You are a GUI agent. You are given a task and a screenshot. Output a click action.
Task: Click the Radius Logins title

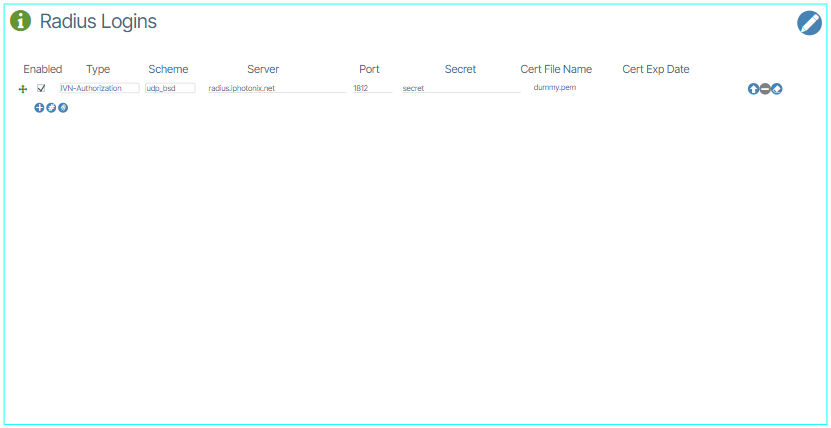(98, 21)
